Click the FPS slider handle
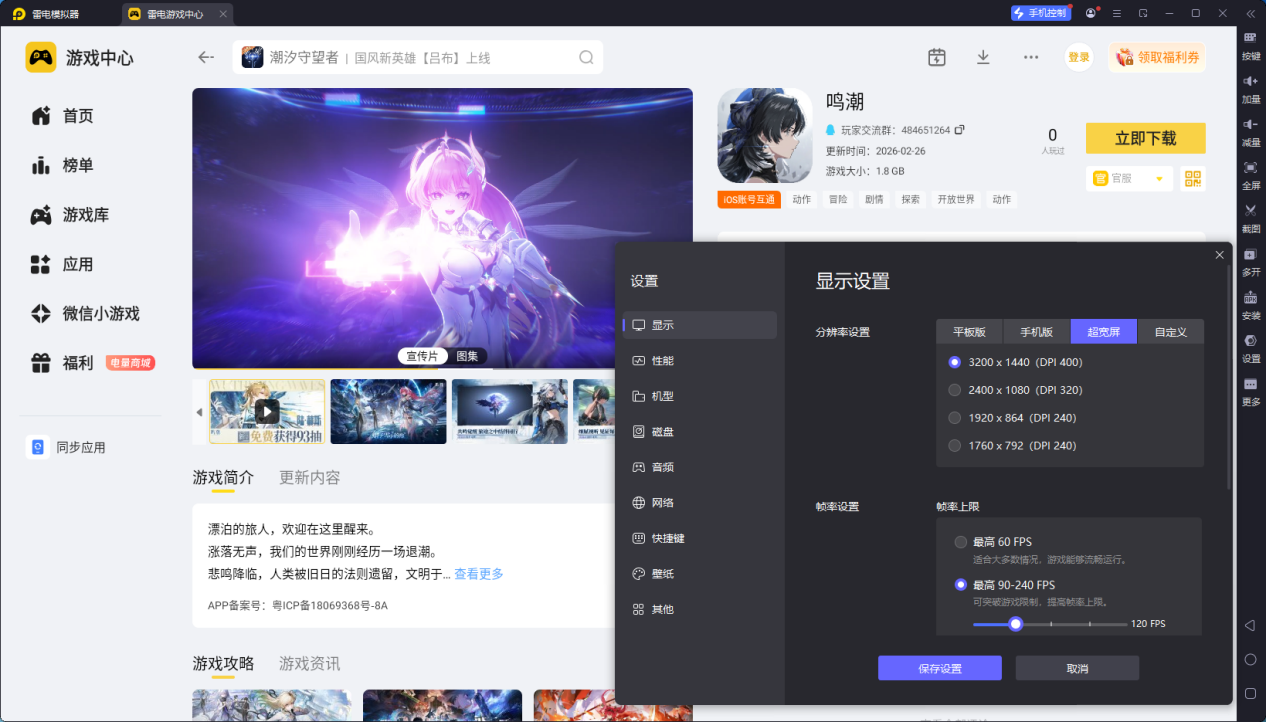This screenshot has height=722, width=1266. coord(1016,624)
